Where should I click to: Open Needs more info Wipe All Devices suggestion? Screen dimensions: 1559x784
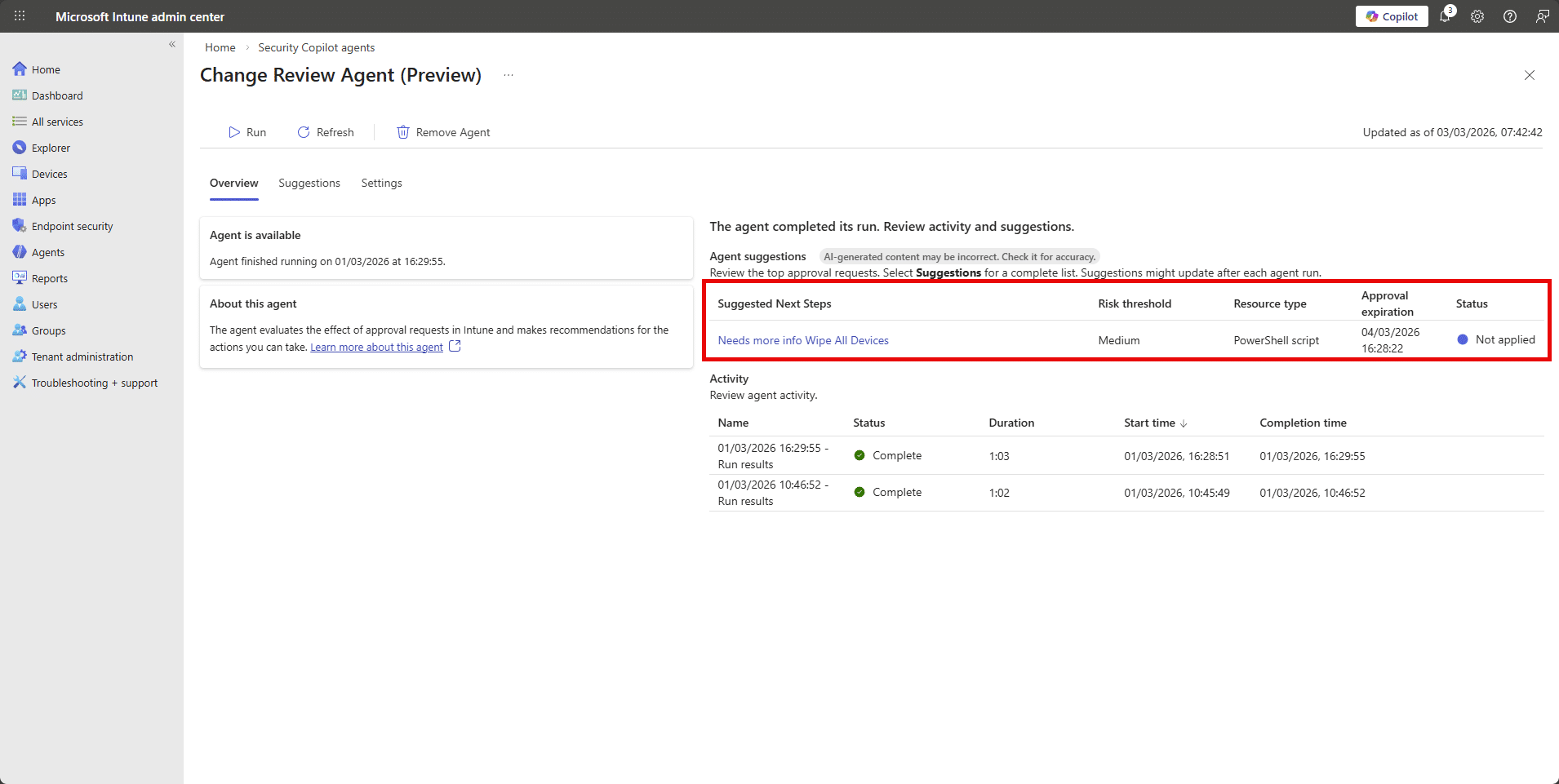[x=803, y=340]
